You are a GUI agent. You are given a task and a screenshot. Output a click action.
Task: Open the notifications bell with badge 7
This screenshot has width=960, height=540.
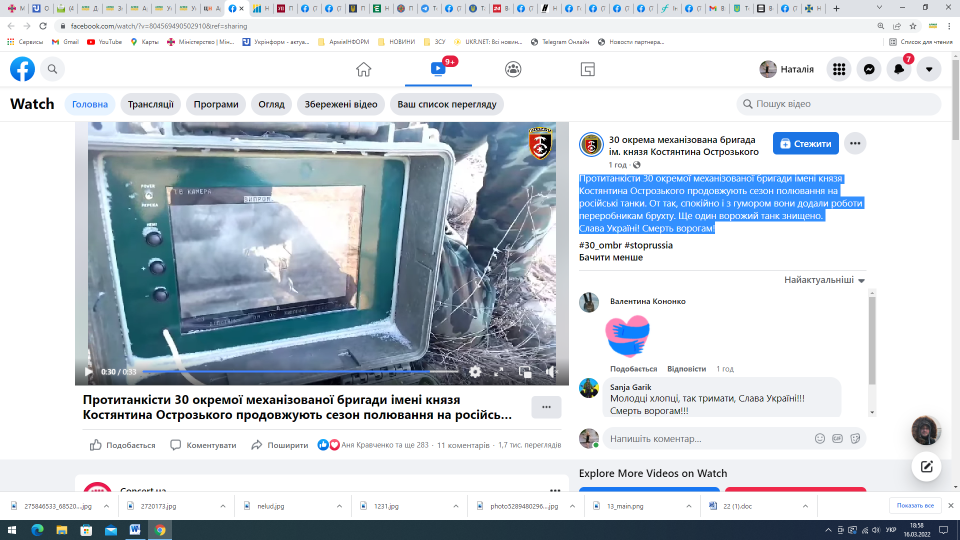point(899,69)
